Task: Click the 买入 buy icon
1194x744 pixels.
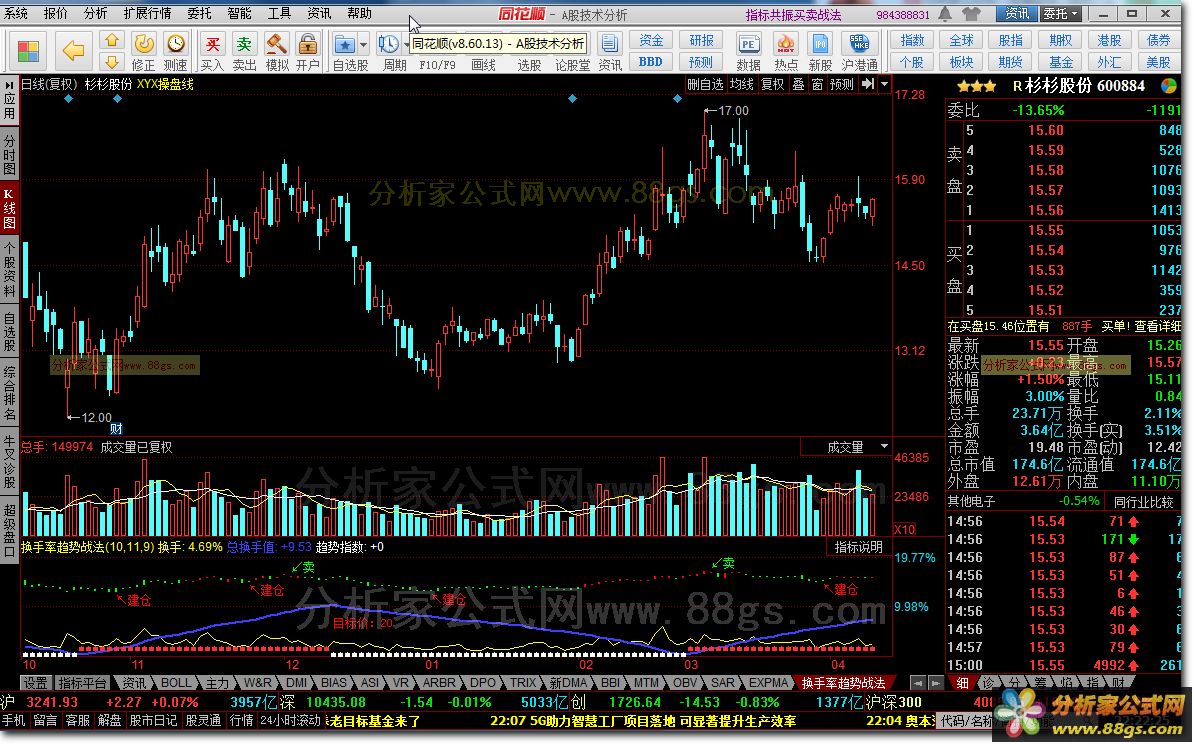Action: click(x=212, y=44)
